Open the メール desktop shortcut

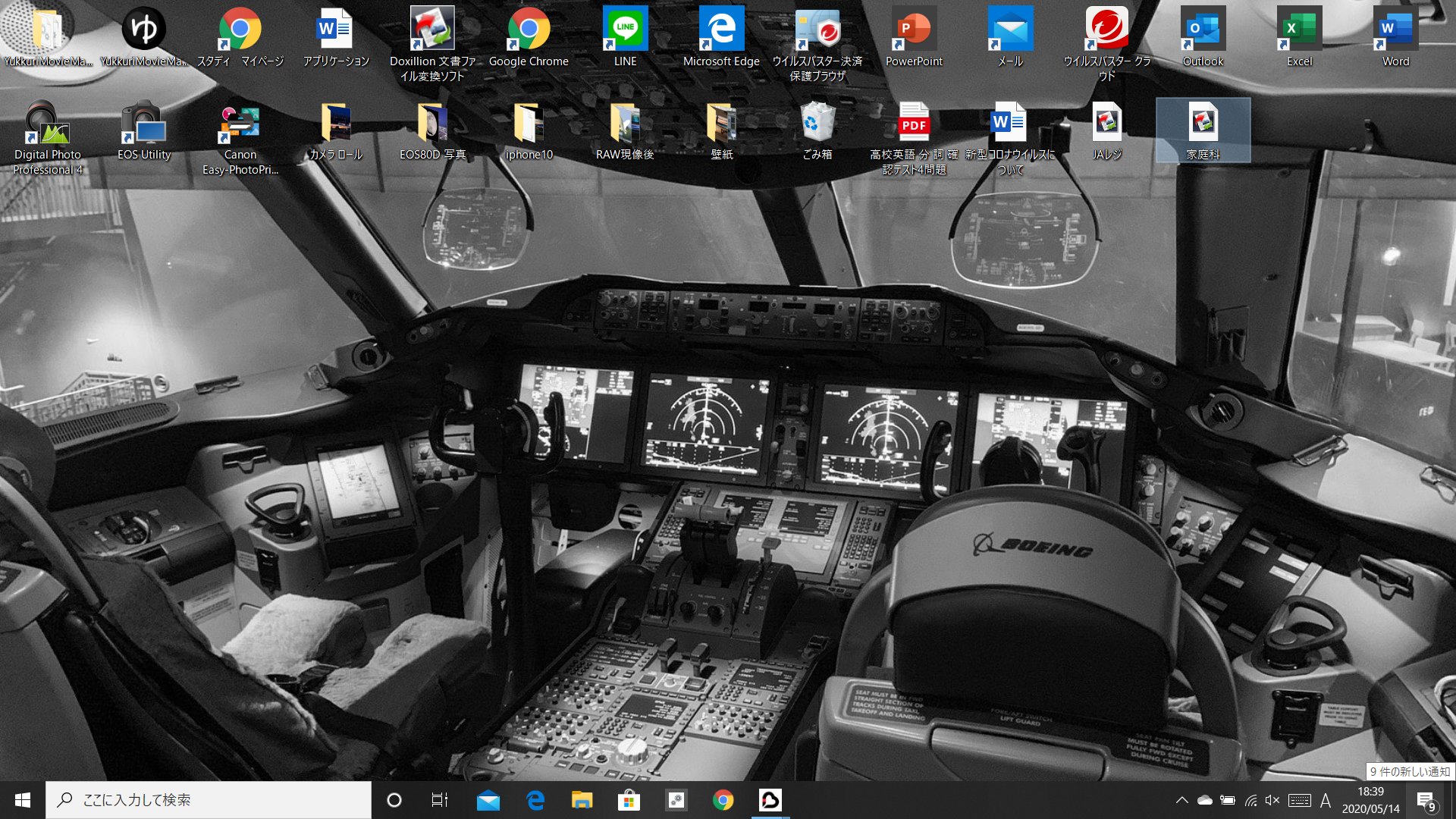[1010, 36]
